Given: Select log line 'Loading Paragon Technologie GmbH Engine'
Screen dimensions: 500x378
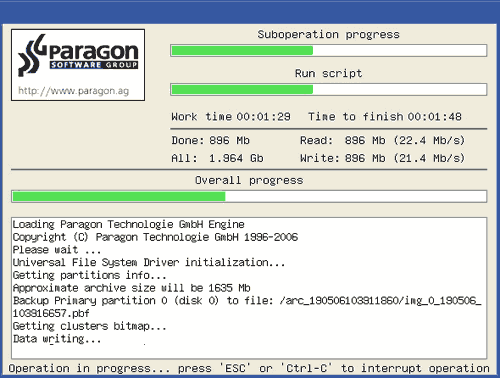Looking at the screenshot, I should pyautogui.click(x=128, y=224).
